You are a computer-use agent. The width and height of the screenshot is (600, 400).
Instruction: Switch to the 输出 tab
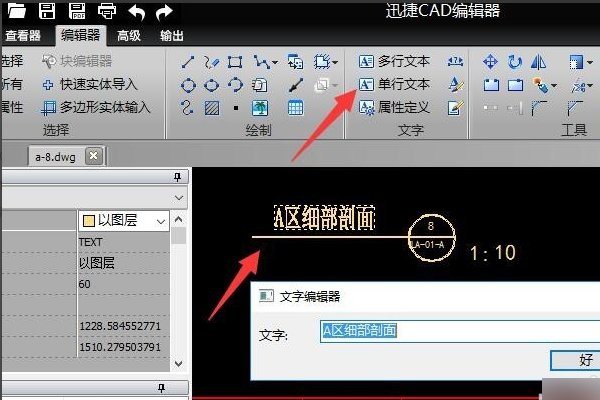(172, 36)
